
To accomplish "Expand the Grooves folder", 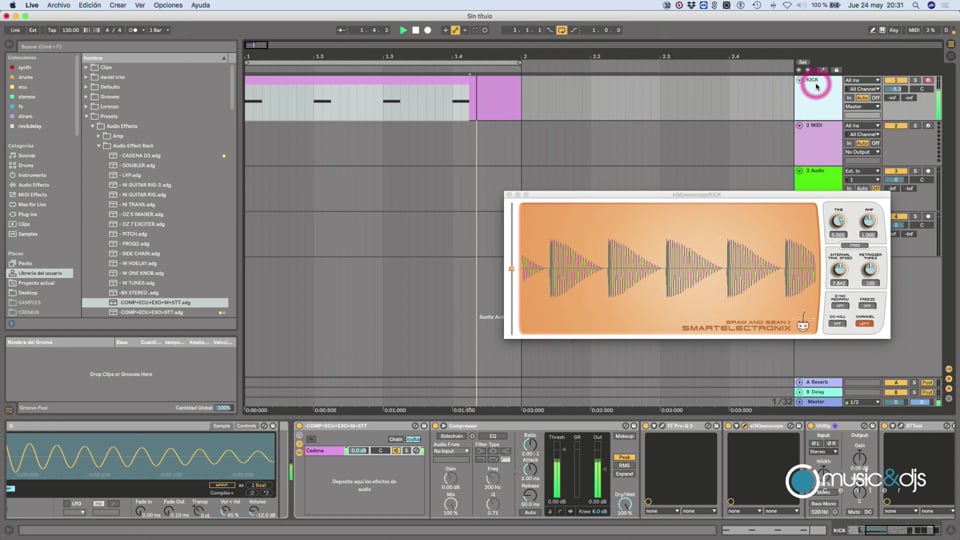I will tap(86, 97).
